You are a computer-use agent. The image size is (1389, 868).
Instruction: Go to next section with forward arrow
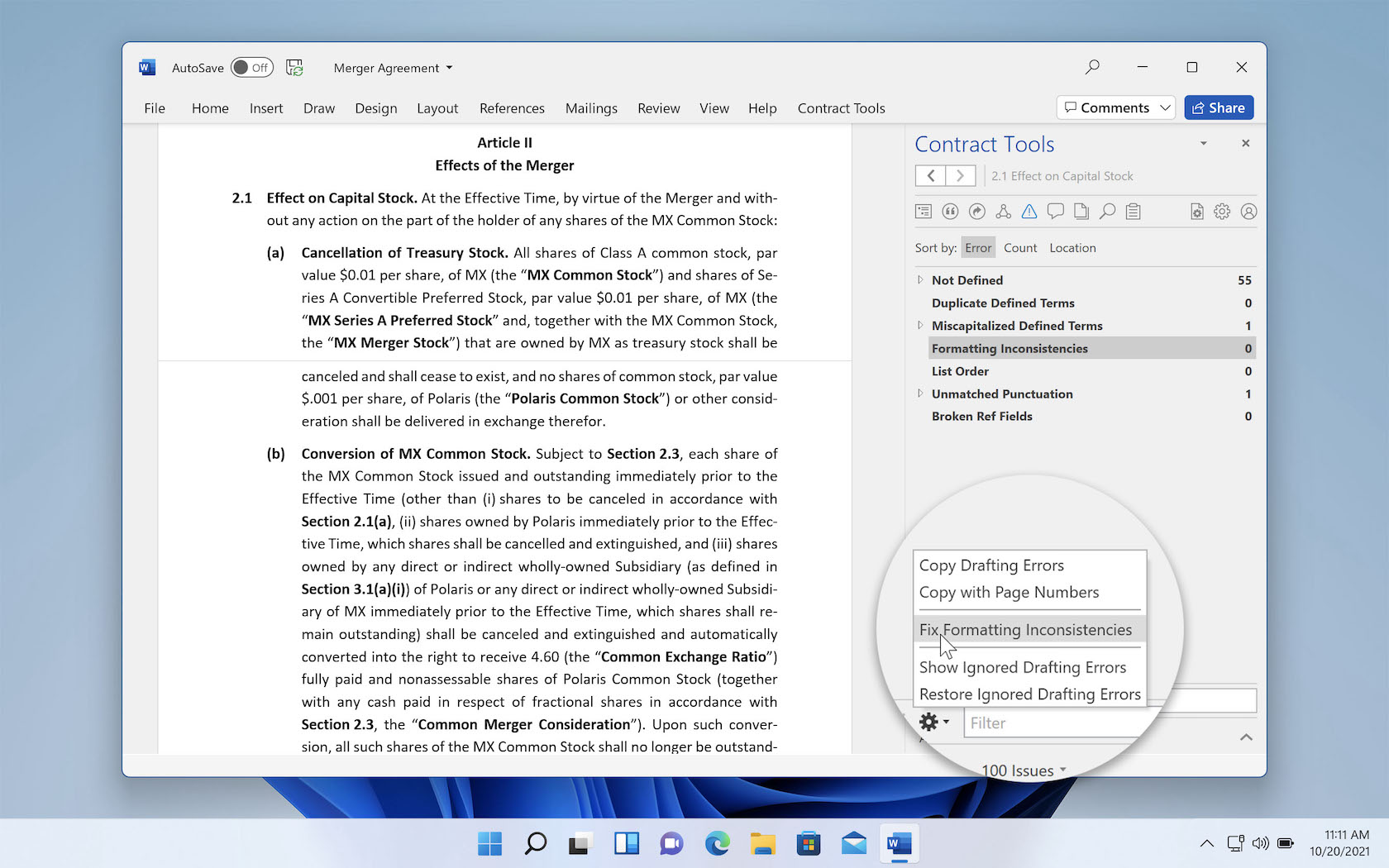point(960,175)
